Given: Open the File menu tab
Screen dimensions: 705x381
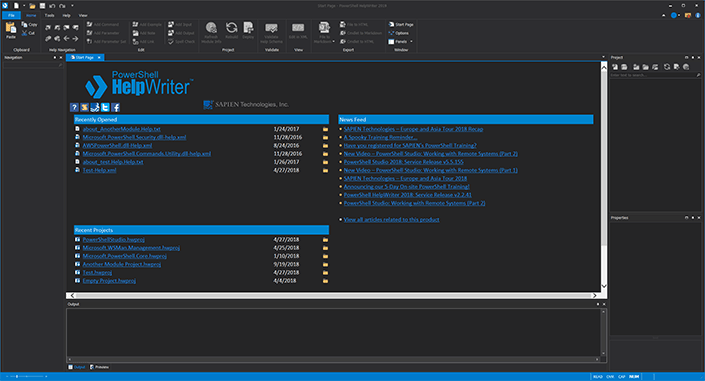Looking at the screenshot, I should tap(11, 15).
